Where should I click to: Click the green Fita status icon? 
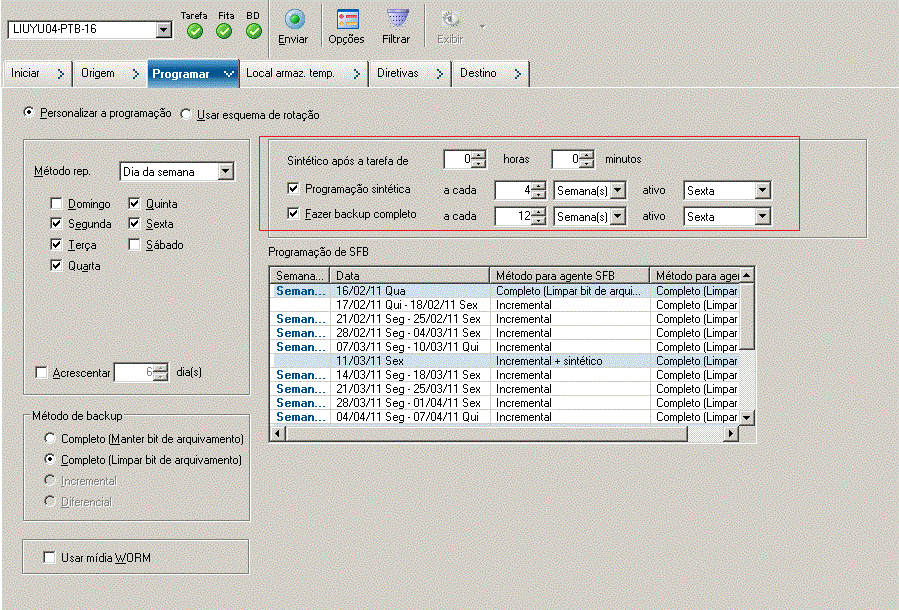point(224,30)
